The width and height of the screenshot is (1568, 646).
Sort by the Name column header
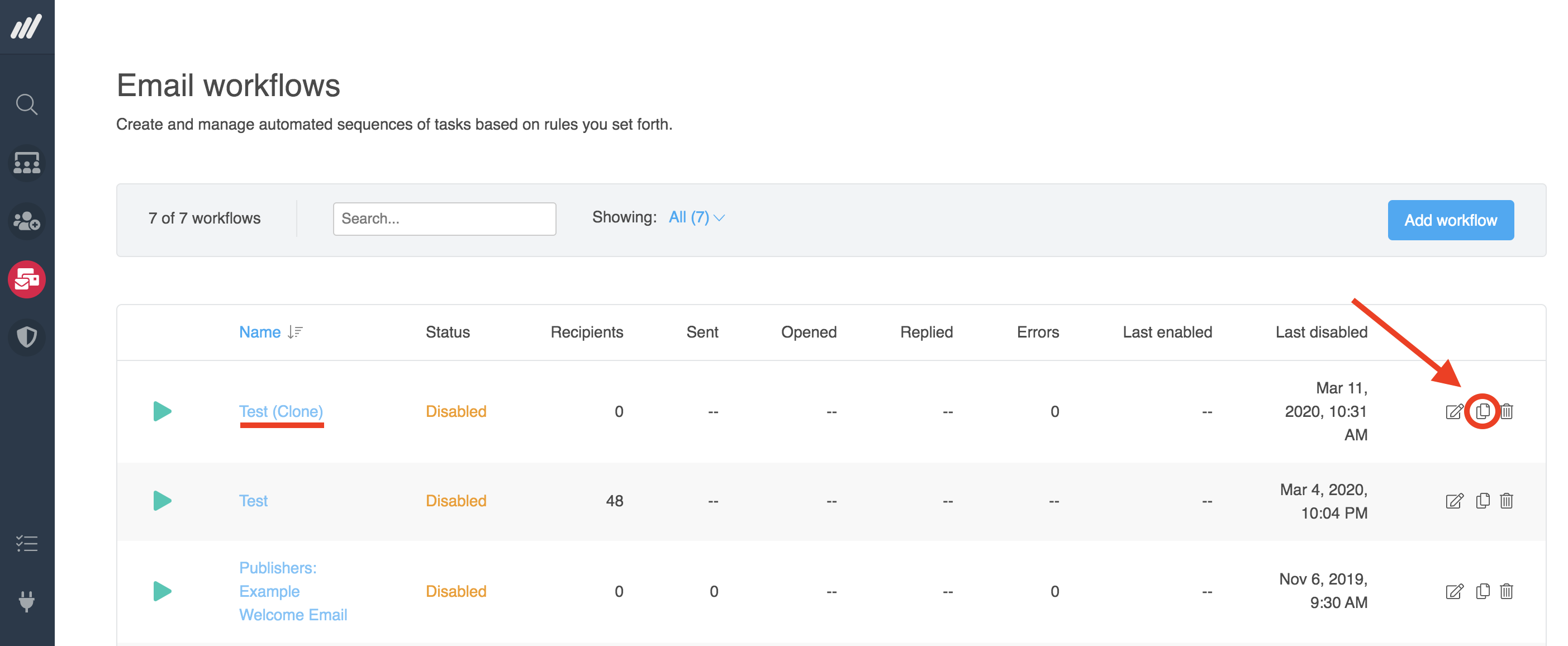pyautogui.click(x=260, y=332)
